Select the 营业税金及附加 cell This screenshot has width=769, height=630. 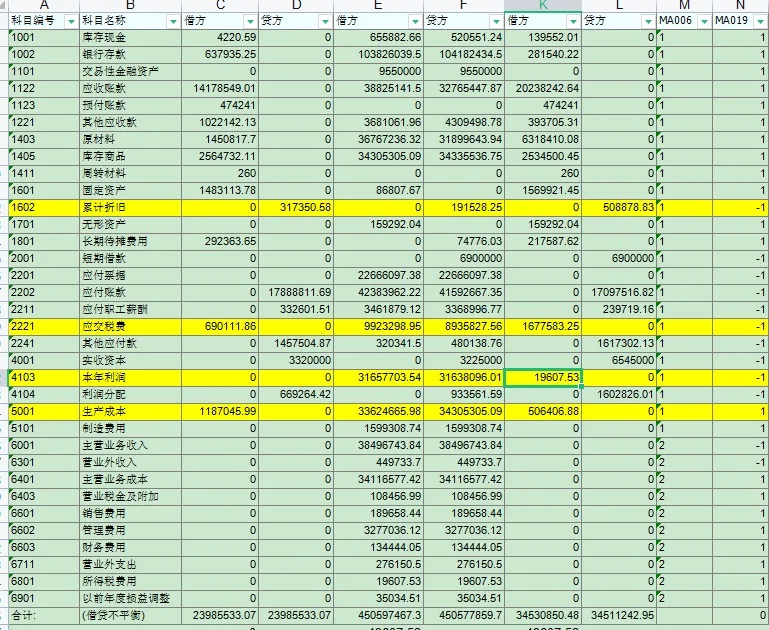130,496
